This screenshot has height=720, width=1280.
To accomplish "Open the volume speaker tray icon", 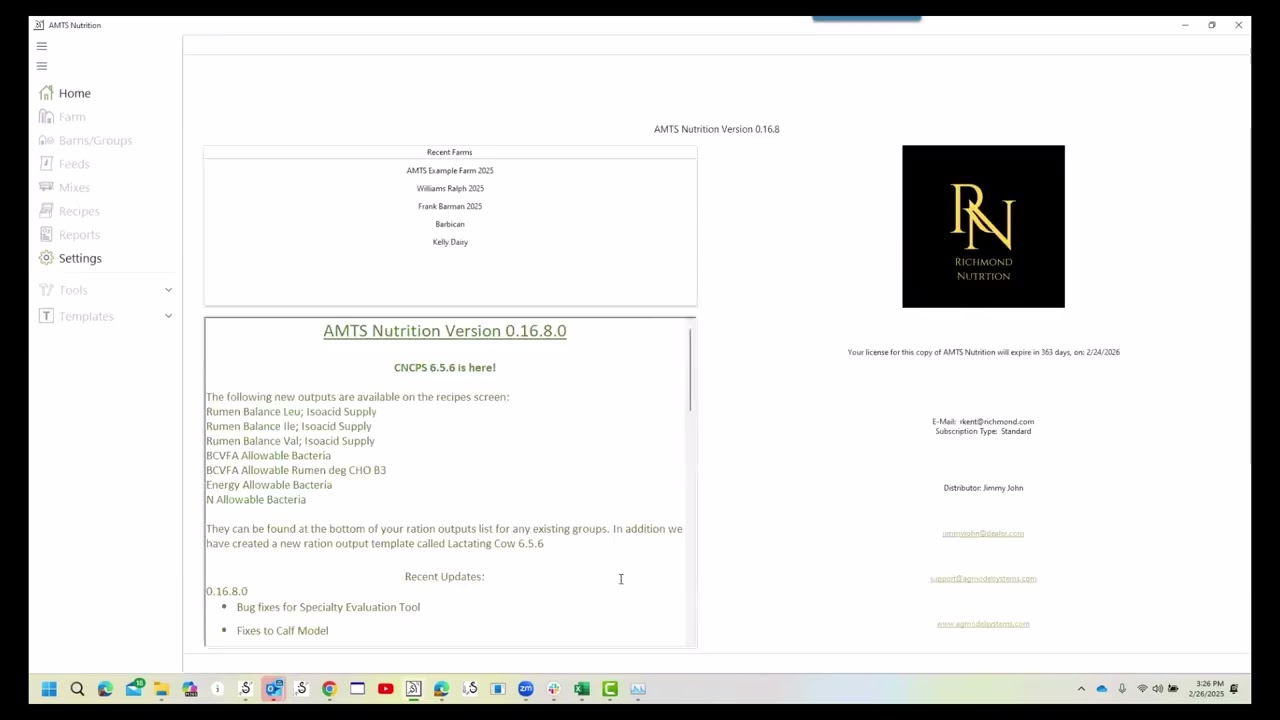I will click(1158, 689).
